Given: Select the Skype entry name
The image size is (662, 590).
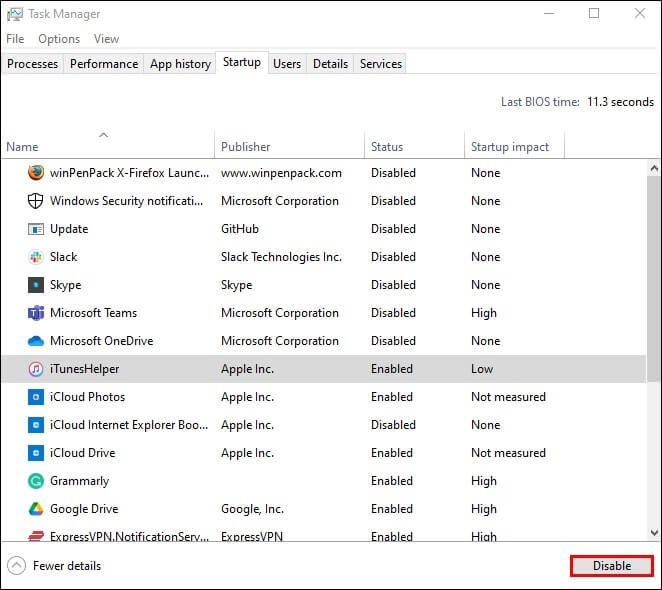Looking at the screenshot, I should pos(65,285).
